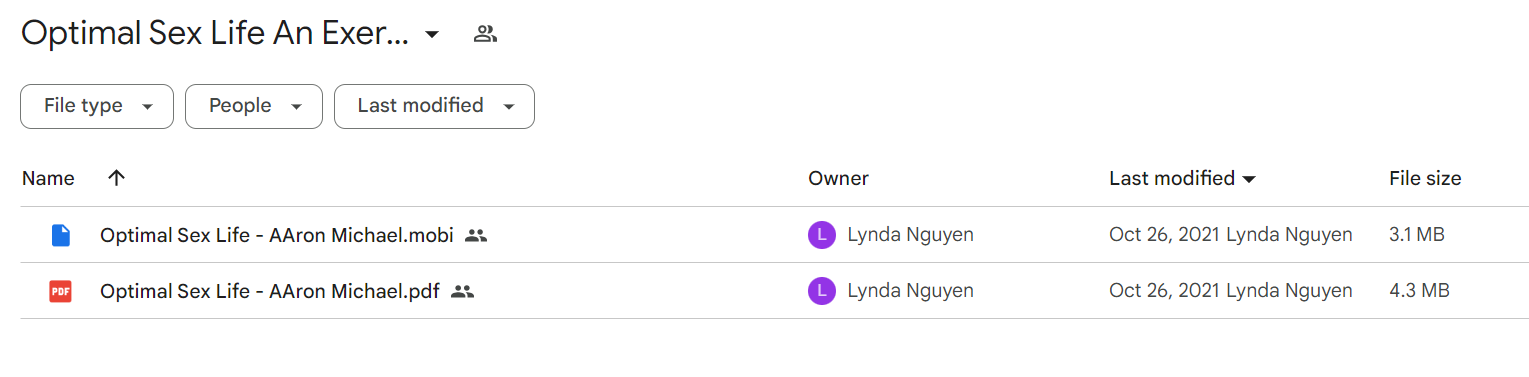Open the Last modified filter chip
Image resolution: width=1529 pixels, height=377 pixels.
pyautogui.click(x=434, y=106)
